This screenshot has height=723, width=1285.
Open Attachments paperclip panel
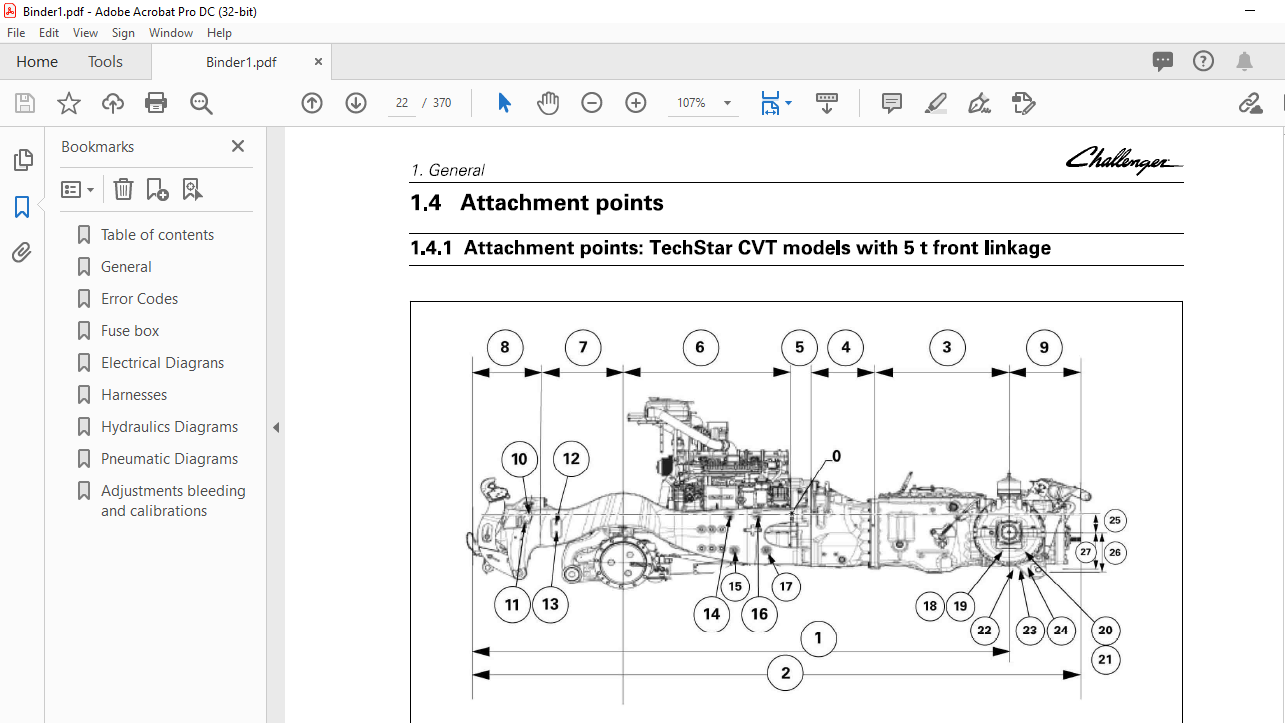tap(22, 253)
